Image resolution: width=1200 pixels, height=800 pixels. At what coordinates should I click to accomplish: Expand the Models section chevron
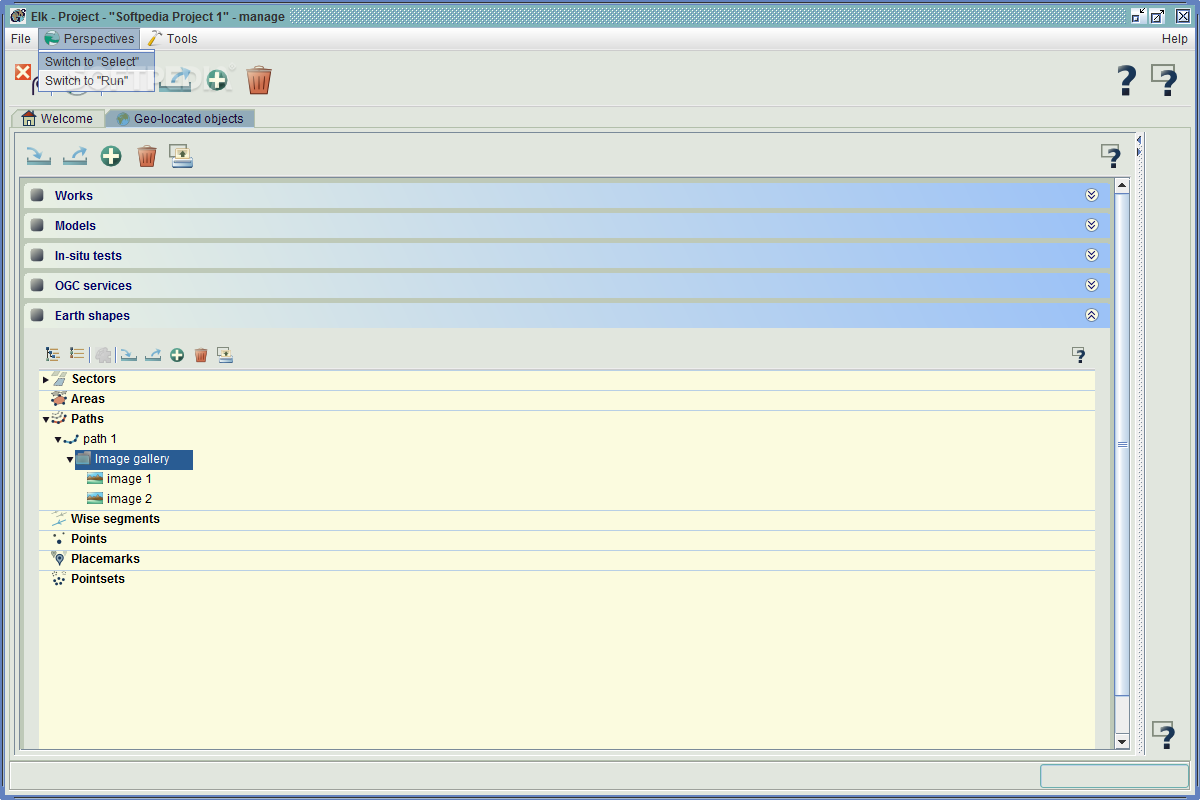(1092, 225)
